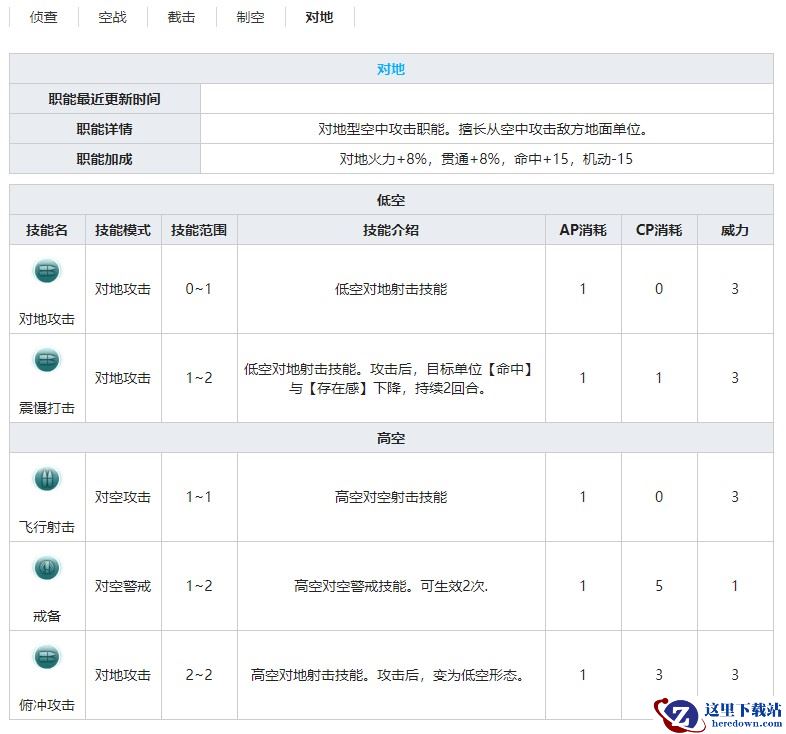
Task: Click the 技能介绍 column header
Action: (391, 230)
